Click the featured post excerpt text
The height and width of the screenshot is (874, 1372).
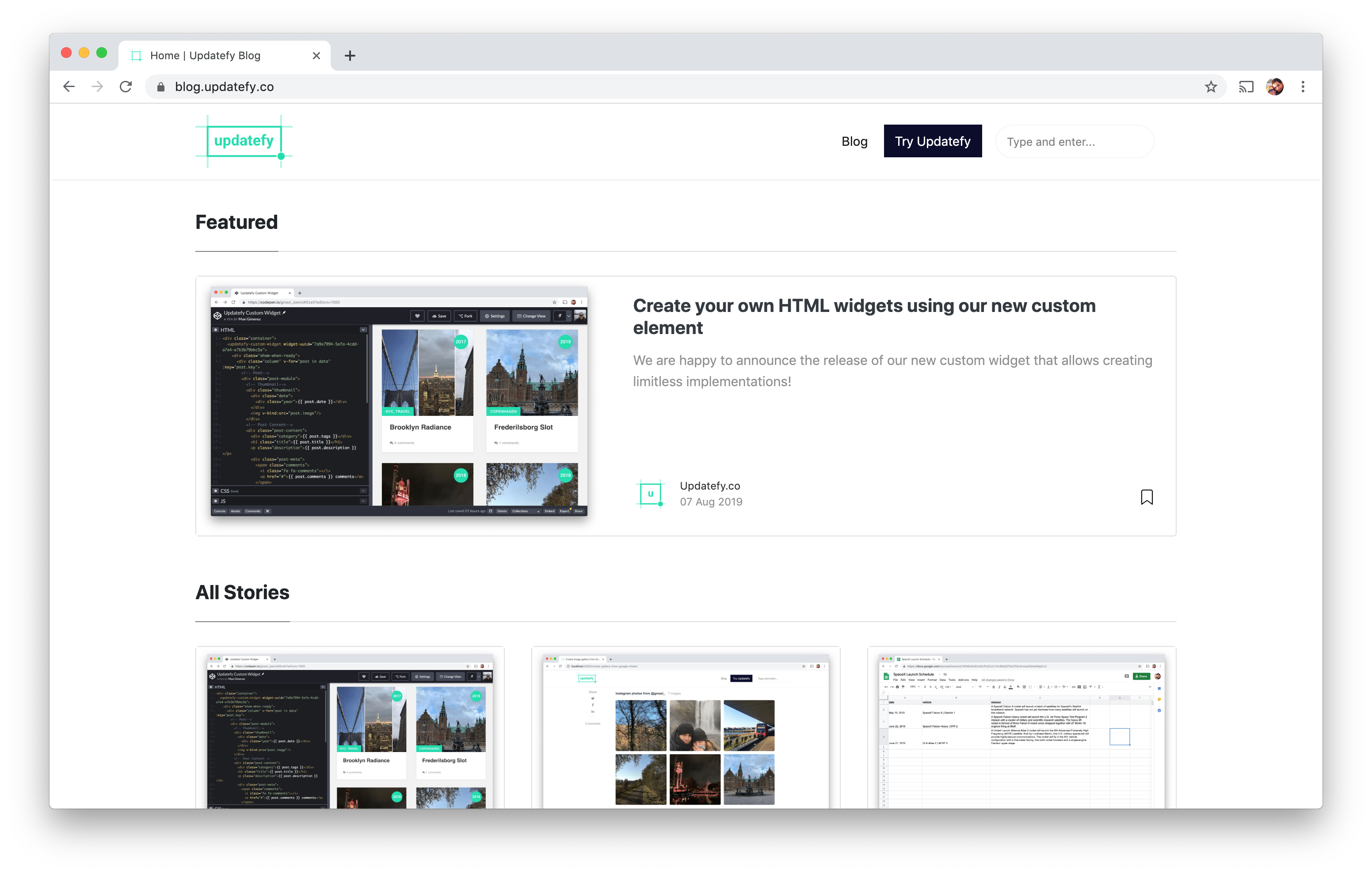(x=893, y=371)
